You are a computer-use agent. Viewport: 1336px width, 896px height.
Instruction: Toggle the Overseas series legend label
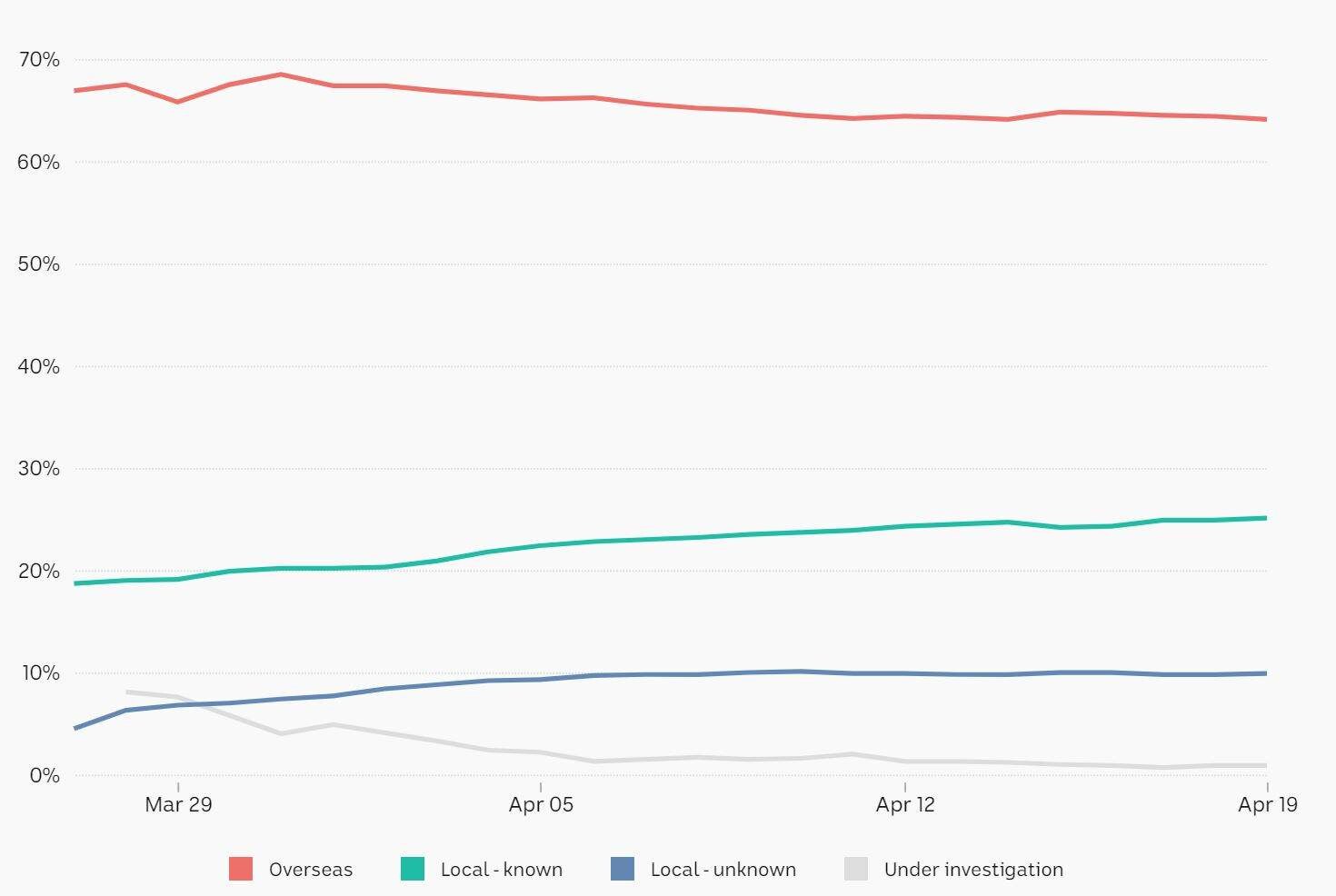[x=310, y=870]
